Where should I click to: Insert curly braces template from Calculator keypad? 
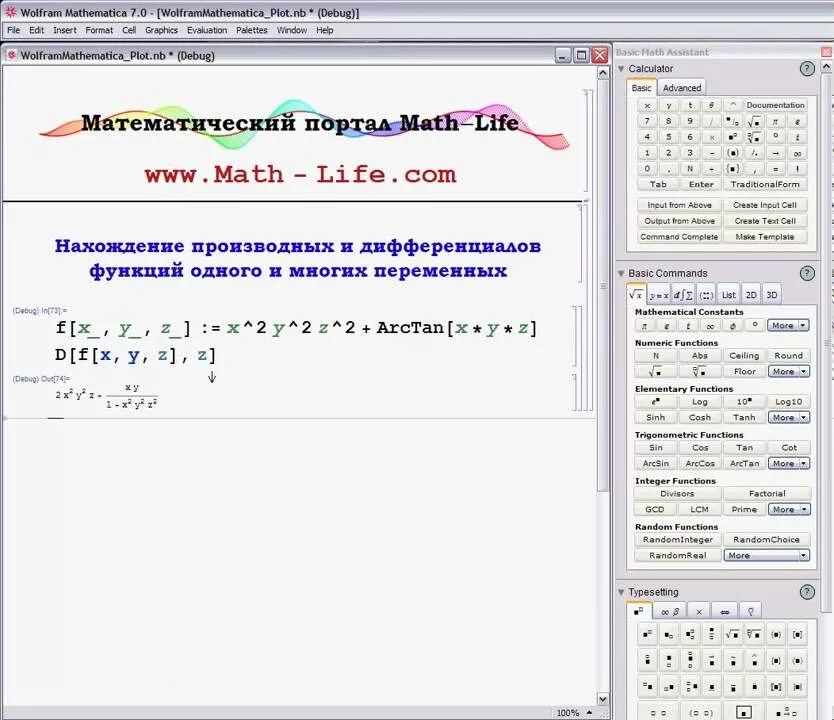(x=732, y=169)
